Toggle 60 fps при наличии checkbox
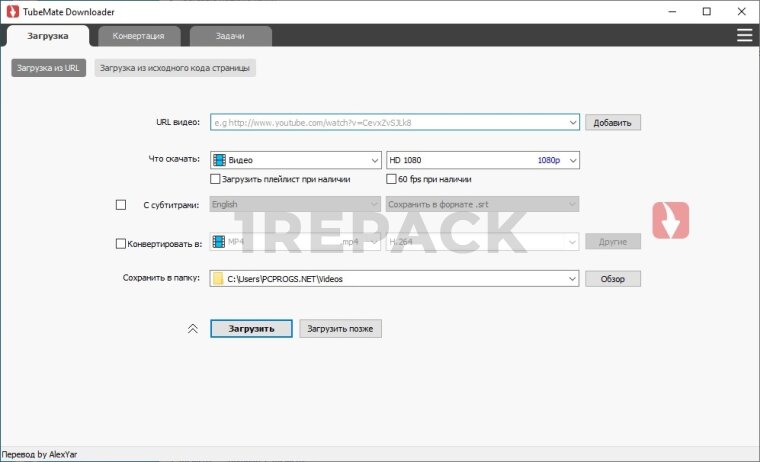 (391, 179)
